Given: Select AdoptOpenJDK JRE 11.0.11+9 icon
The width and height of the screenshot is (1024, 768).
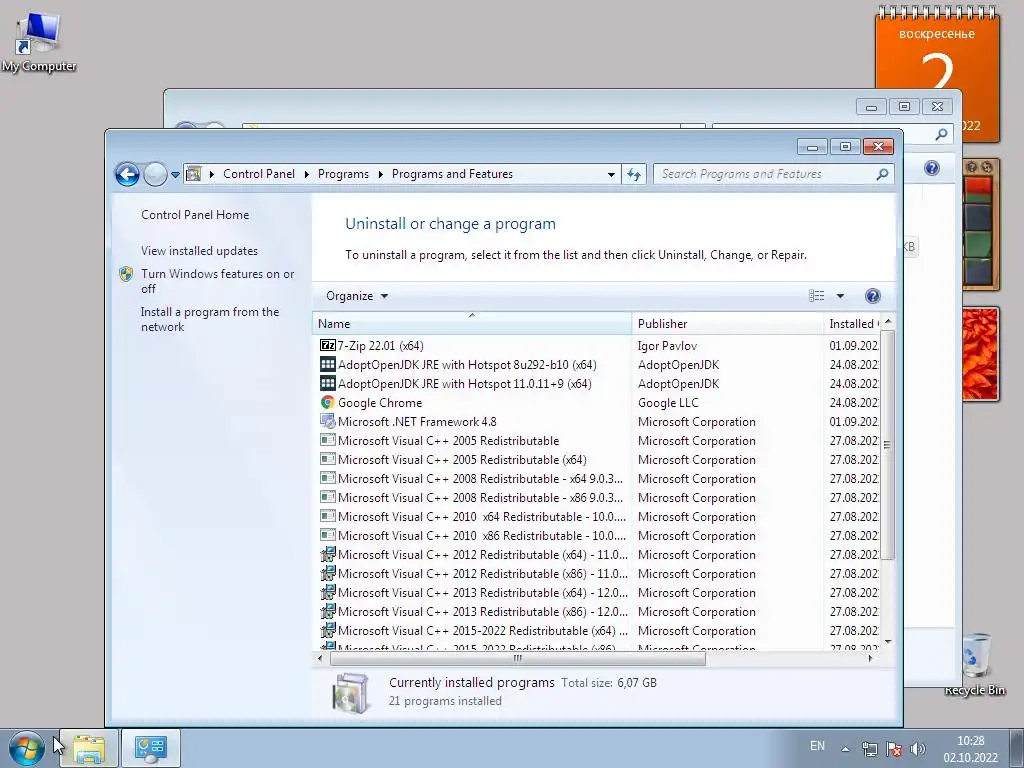Looking at the screenshot, I should 328,383.
